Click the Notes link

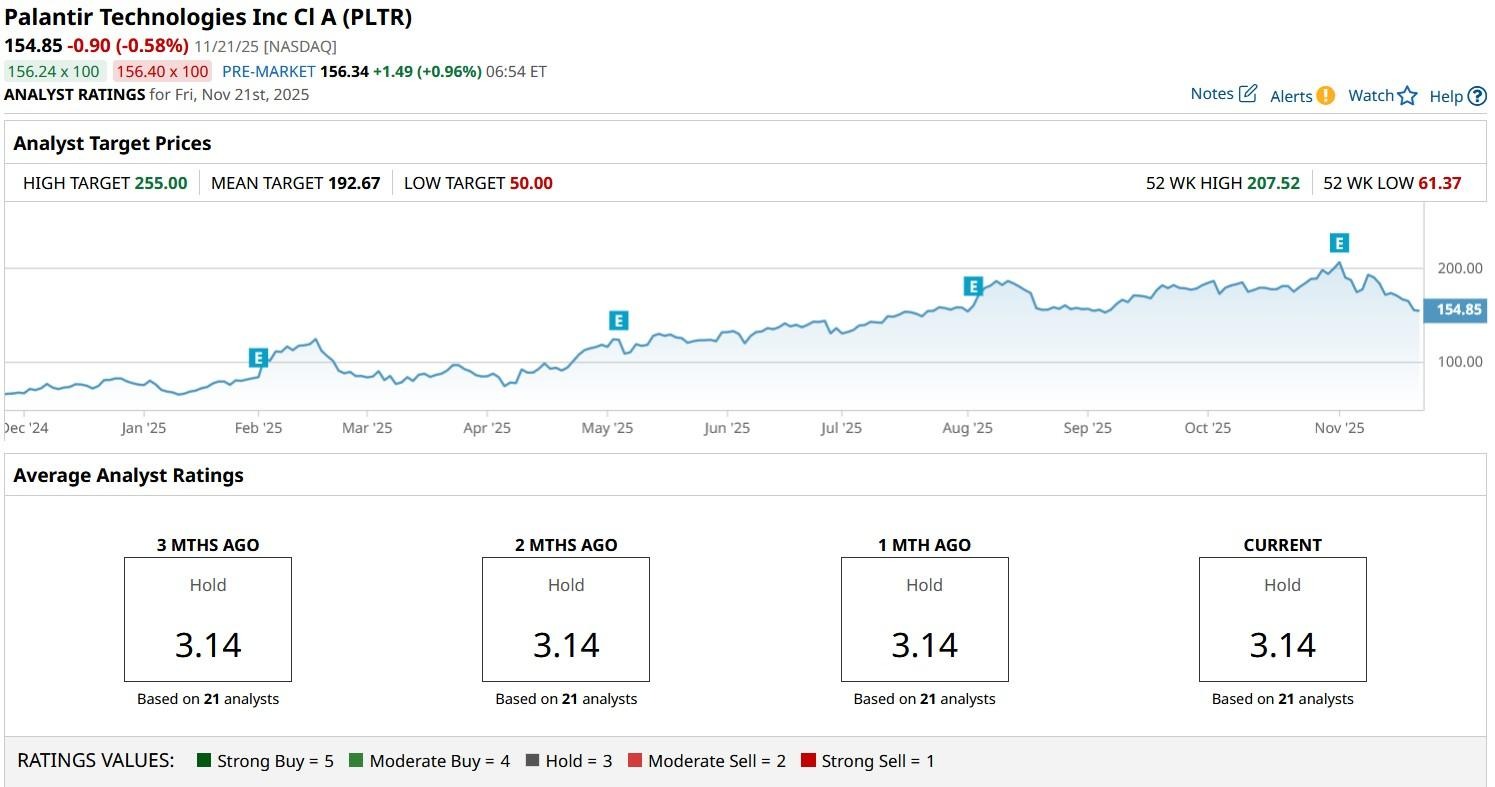1211,94
